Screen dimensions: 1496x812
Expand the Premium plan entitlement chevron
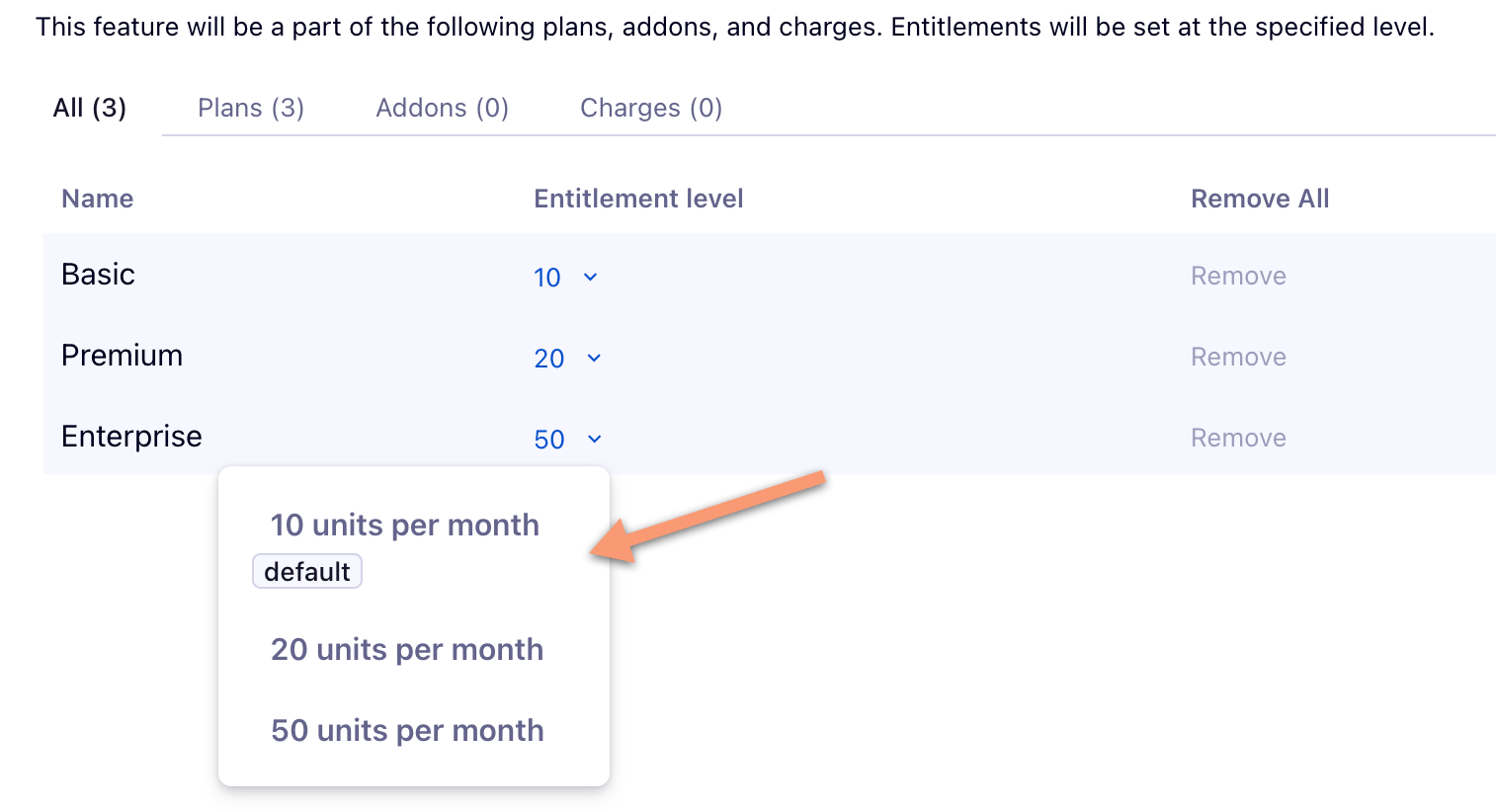594,359
